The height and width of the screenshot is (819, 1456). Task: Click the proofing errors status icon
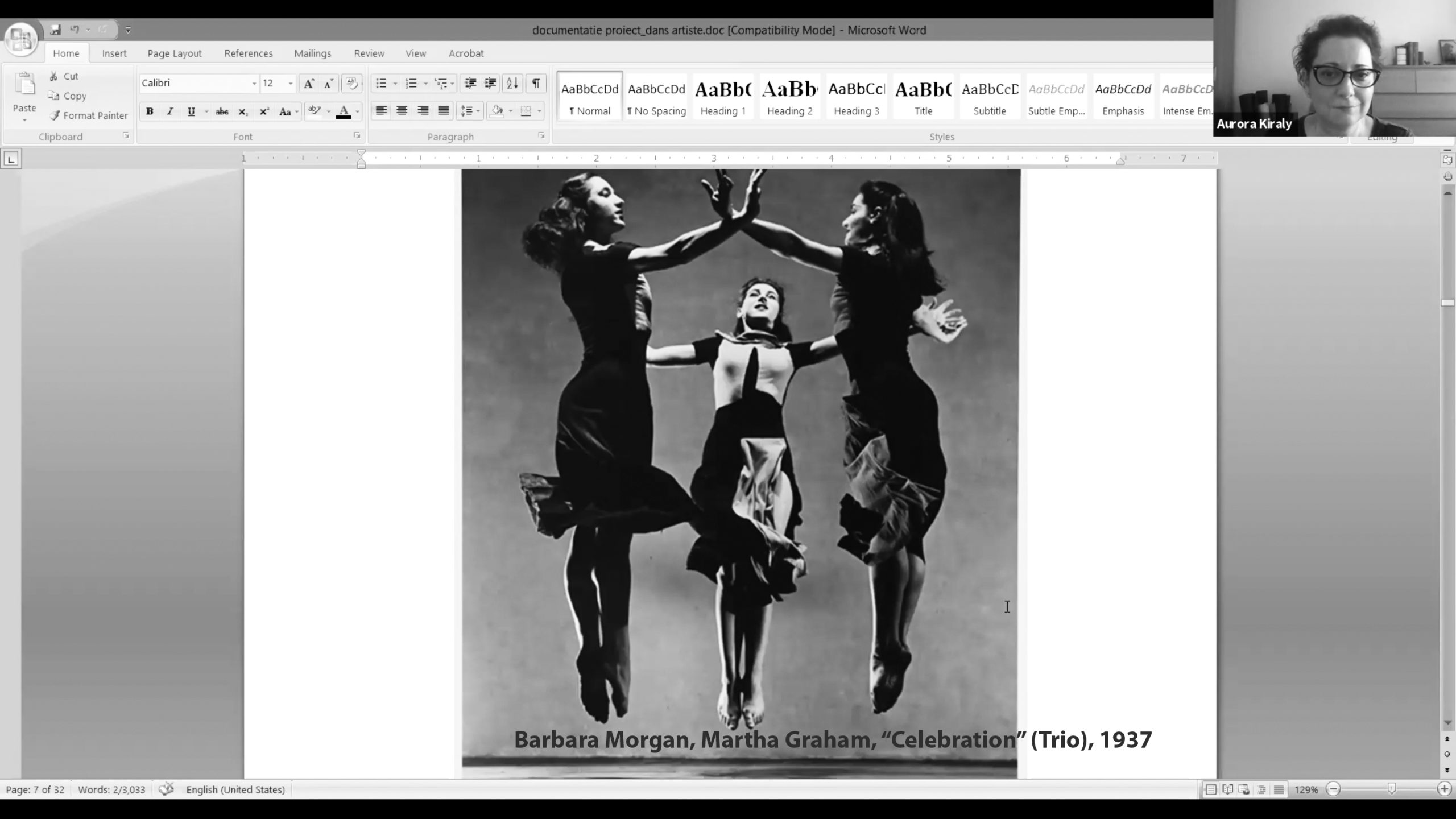point(166,789)
